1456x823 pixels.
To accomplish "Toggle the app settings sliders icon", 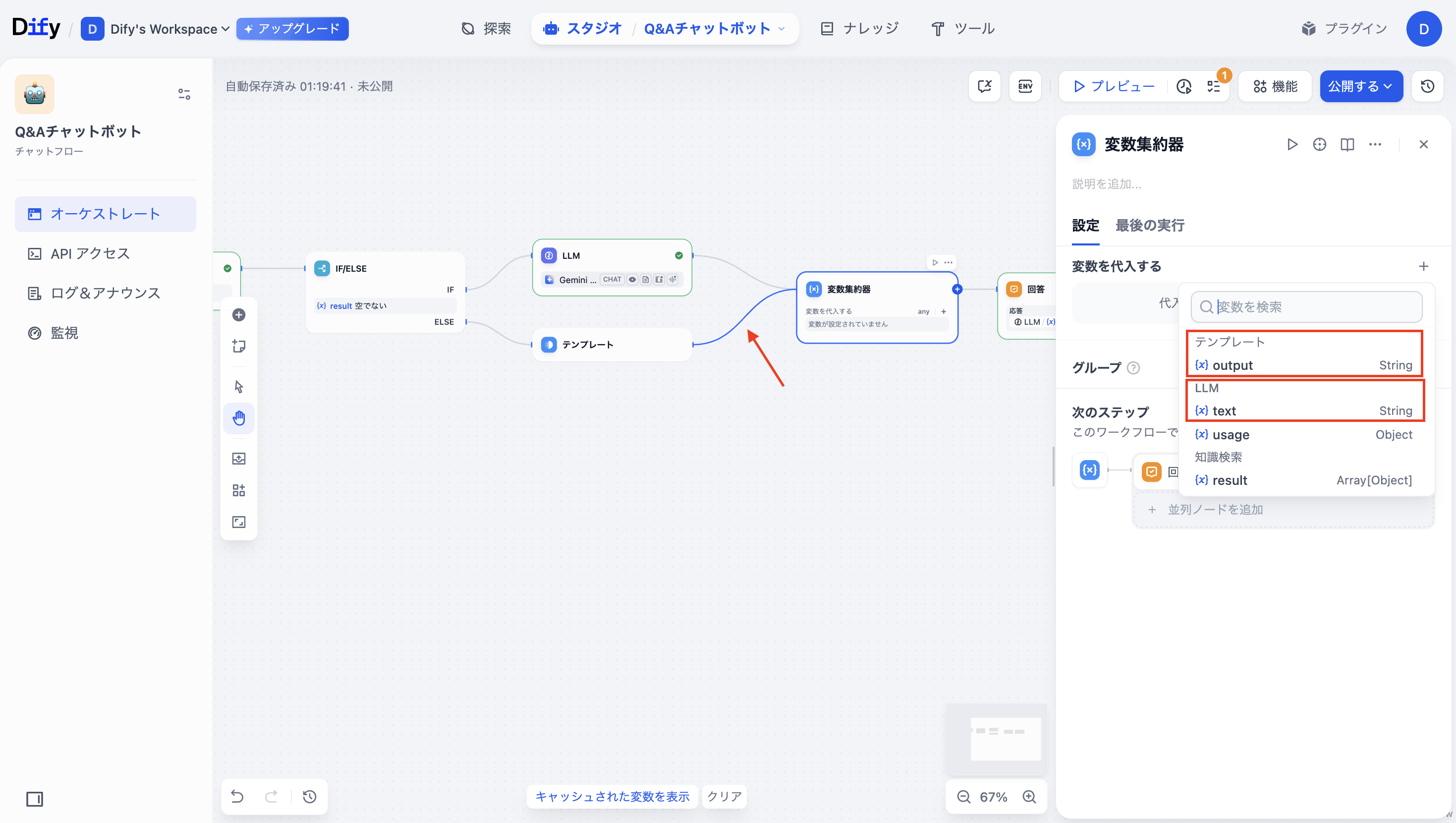I will tap(184, 94).
